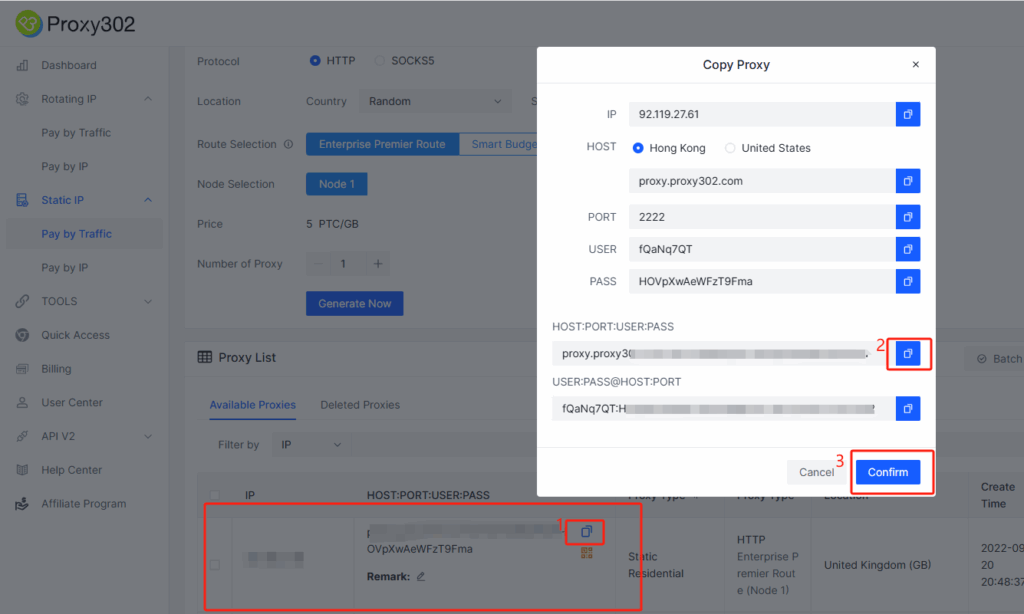This screenshot has height=614, width=1024.
Task: Select the HTTP protocol
Action: 332,61
